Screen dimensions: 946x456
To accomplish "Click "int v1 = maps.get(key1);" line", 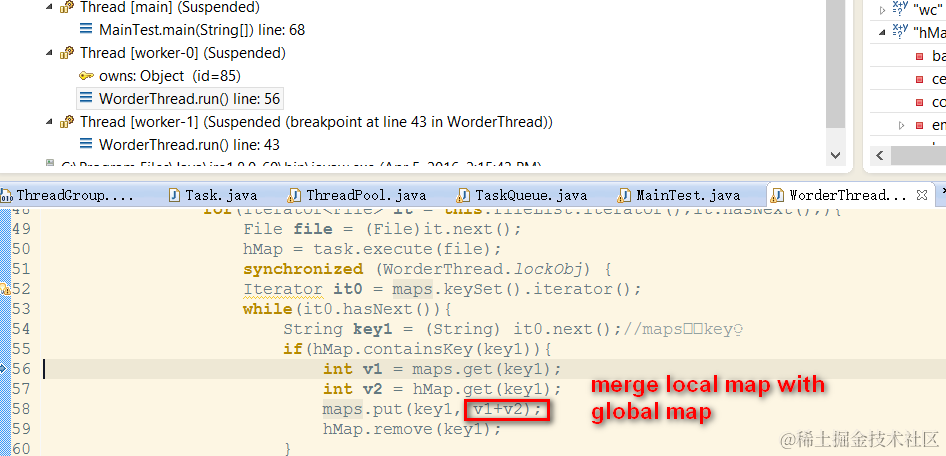I will pos(442,369).
